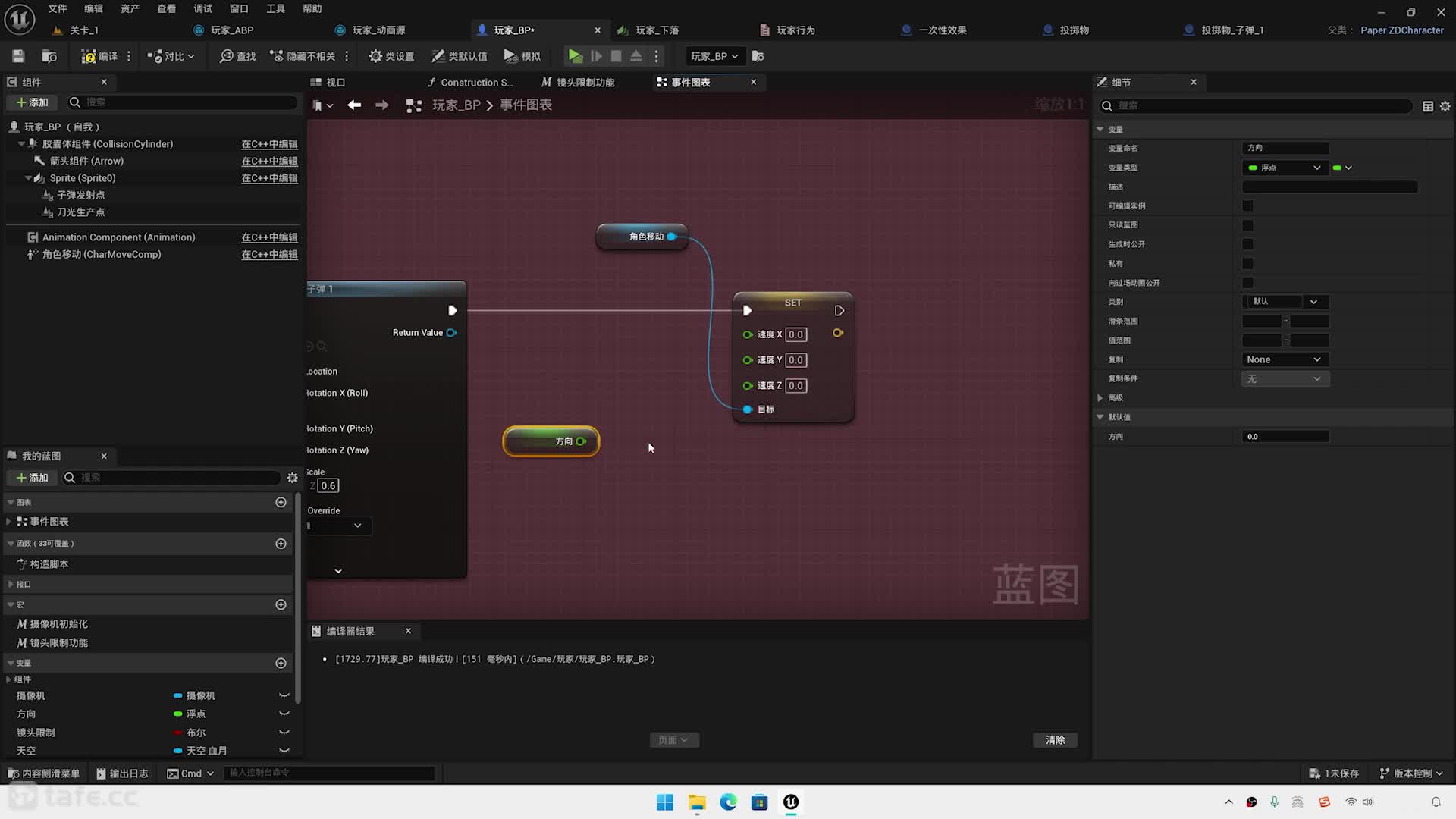Toggle the eye icon for the 摄像机 variable

point(284,695)
